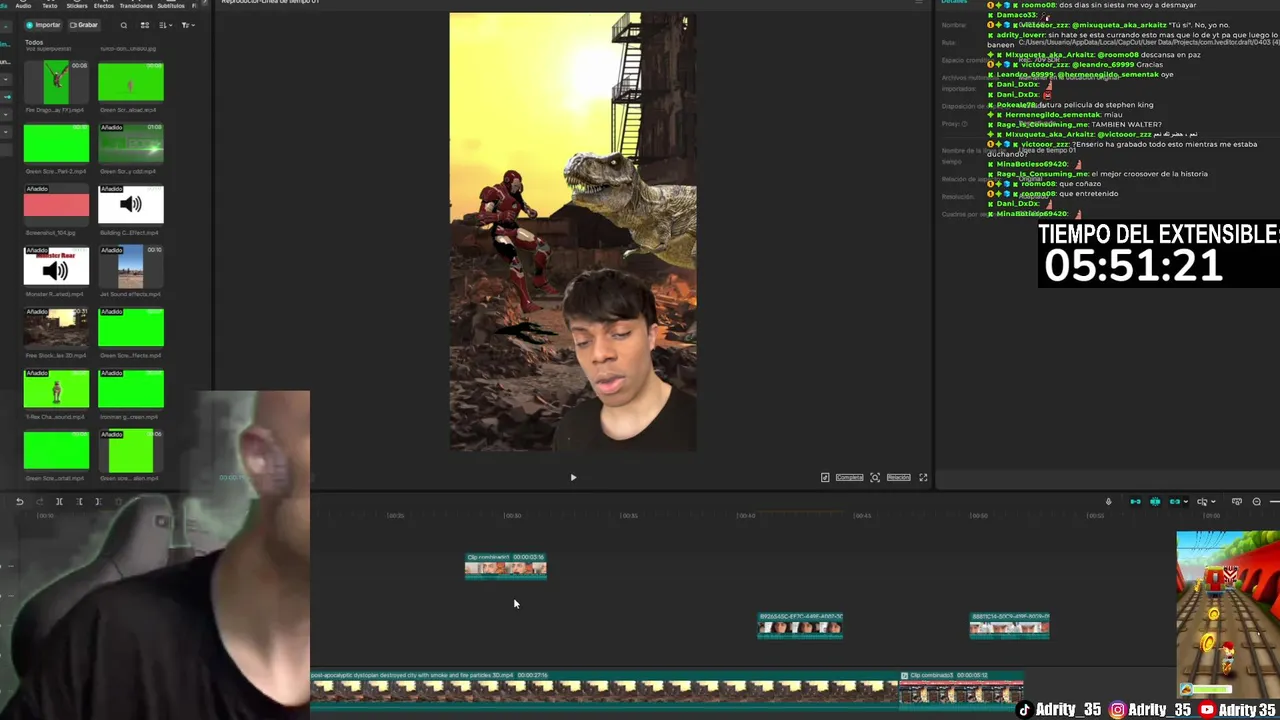
Task: Open the Texto tab
Action: tap(50, 5)
